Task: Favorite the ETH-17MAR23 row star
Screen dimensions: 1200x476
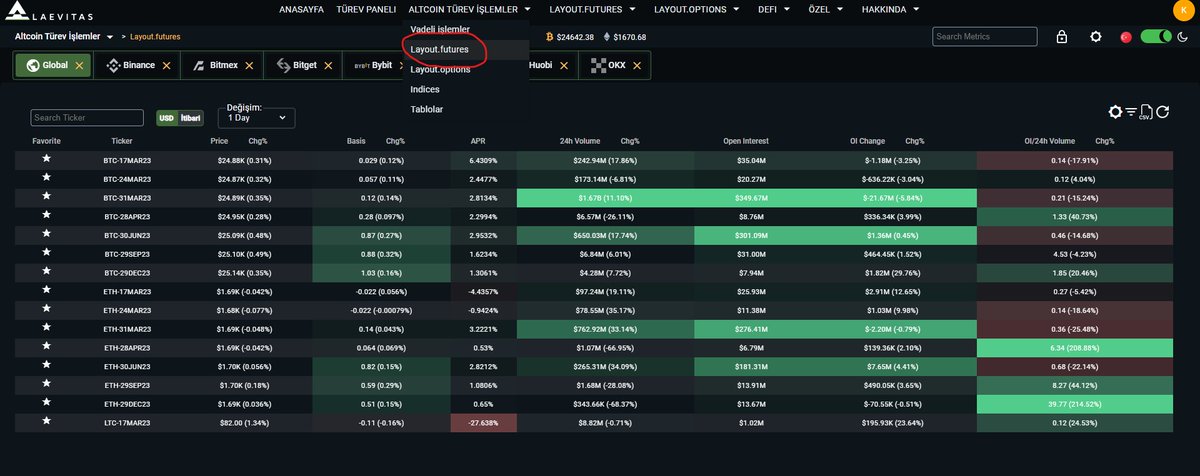Action: click(46, 290)
